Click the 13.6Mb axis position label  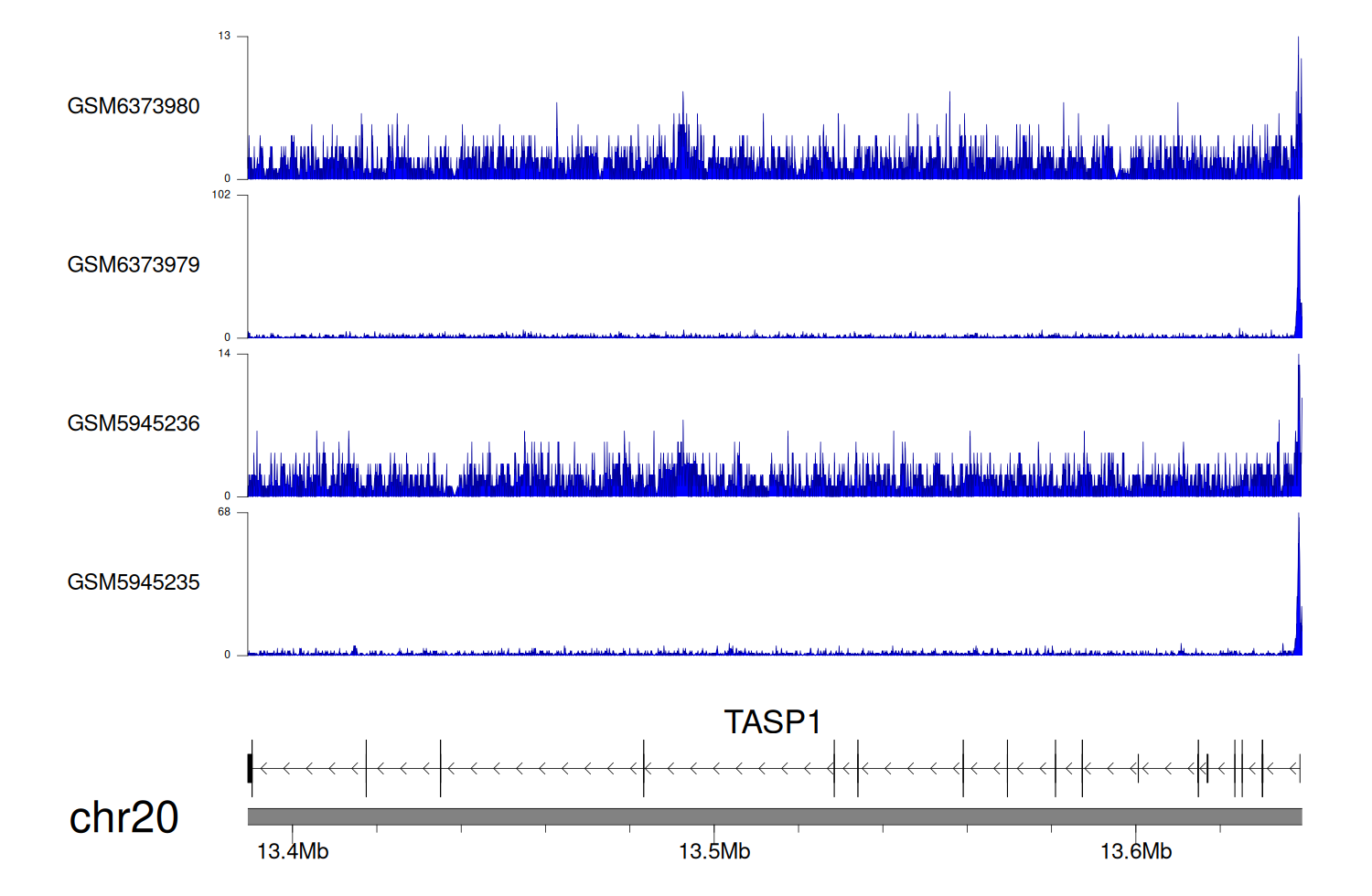tap(1136, 852)
